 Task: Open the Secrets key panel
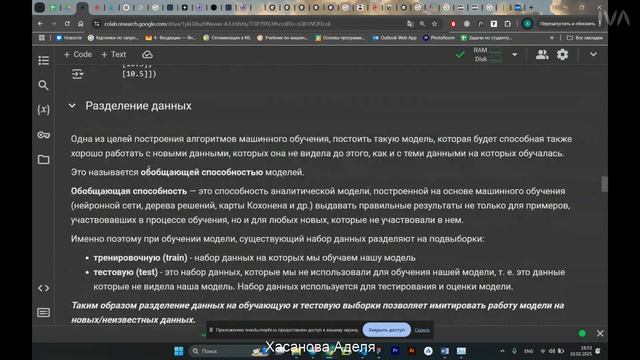(x=44, y=135)
